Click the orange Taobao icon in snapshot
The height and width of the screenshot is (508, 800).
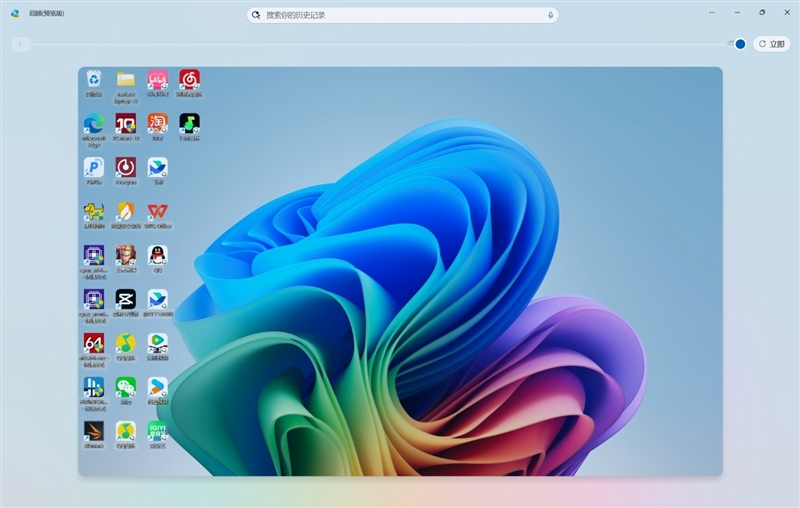[x=158, y=124]
